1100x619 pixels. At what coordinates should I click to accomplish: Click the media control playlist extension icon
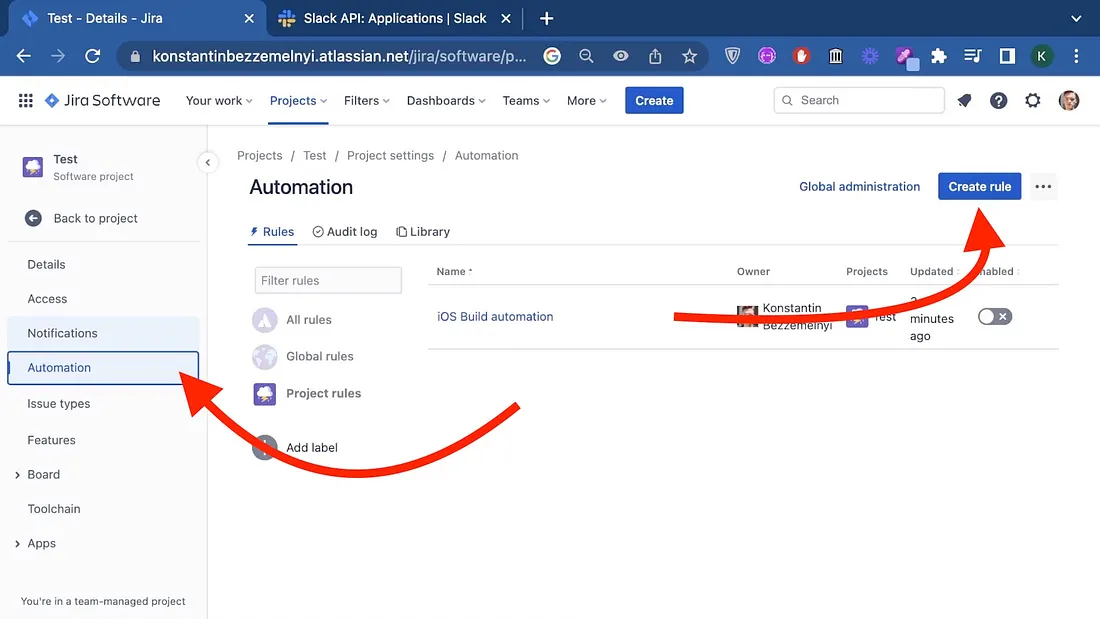[x=973, y=56]
